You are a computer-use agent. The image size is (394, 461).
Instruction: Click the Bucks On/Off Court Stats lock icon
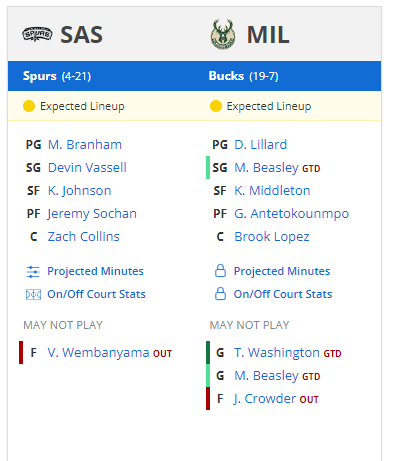click(x=220, y=294)
